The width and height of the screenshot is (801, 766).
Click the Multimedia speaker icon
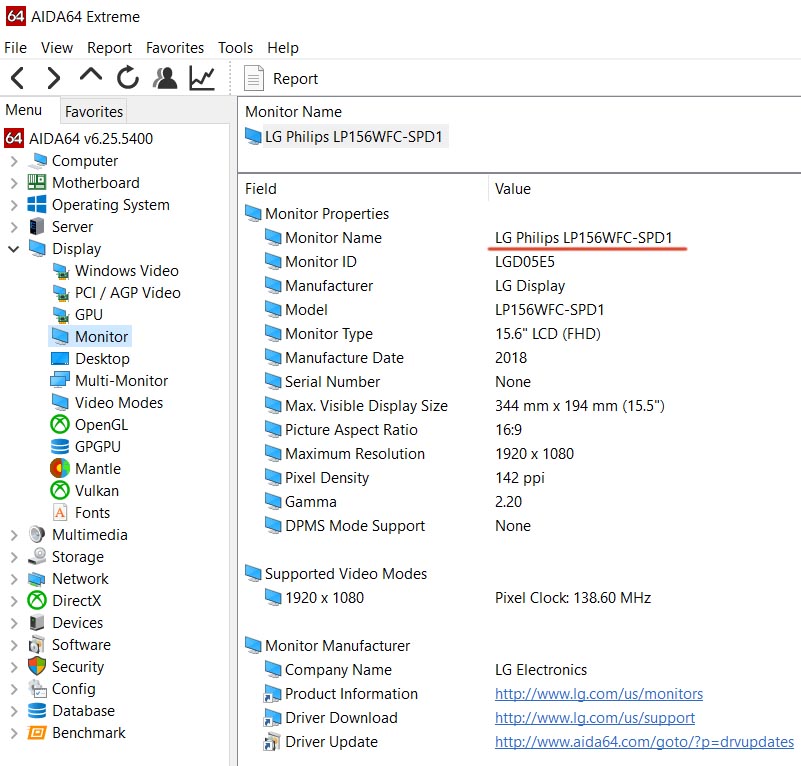pos(37,535)
